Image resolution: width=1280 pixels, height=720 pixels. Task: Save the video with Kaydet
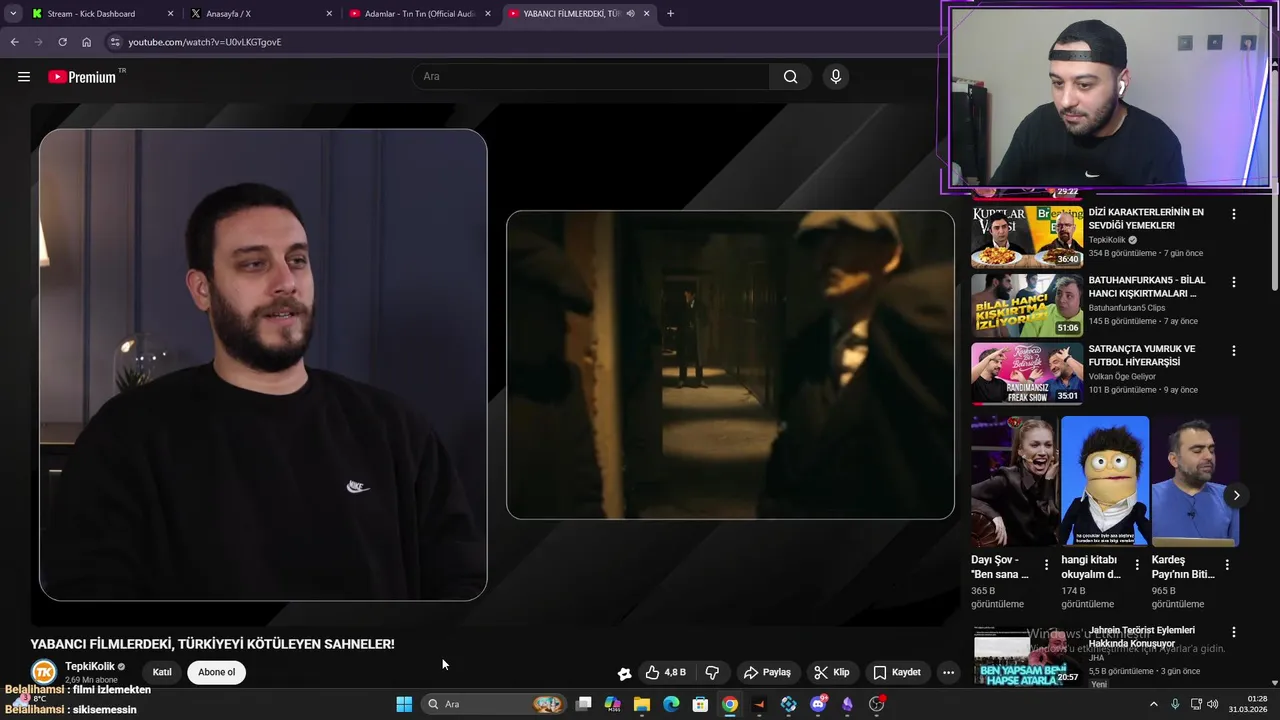click(x=897, y=672)
